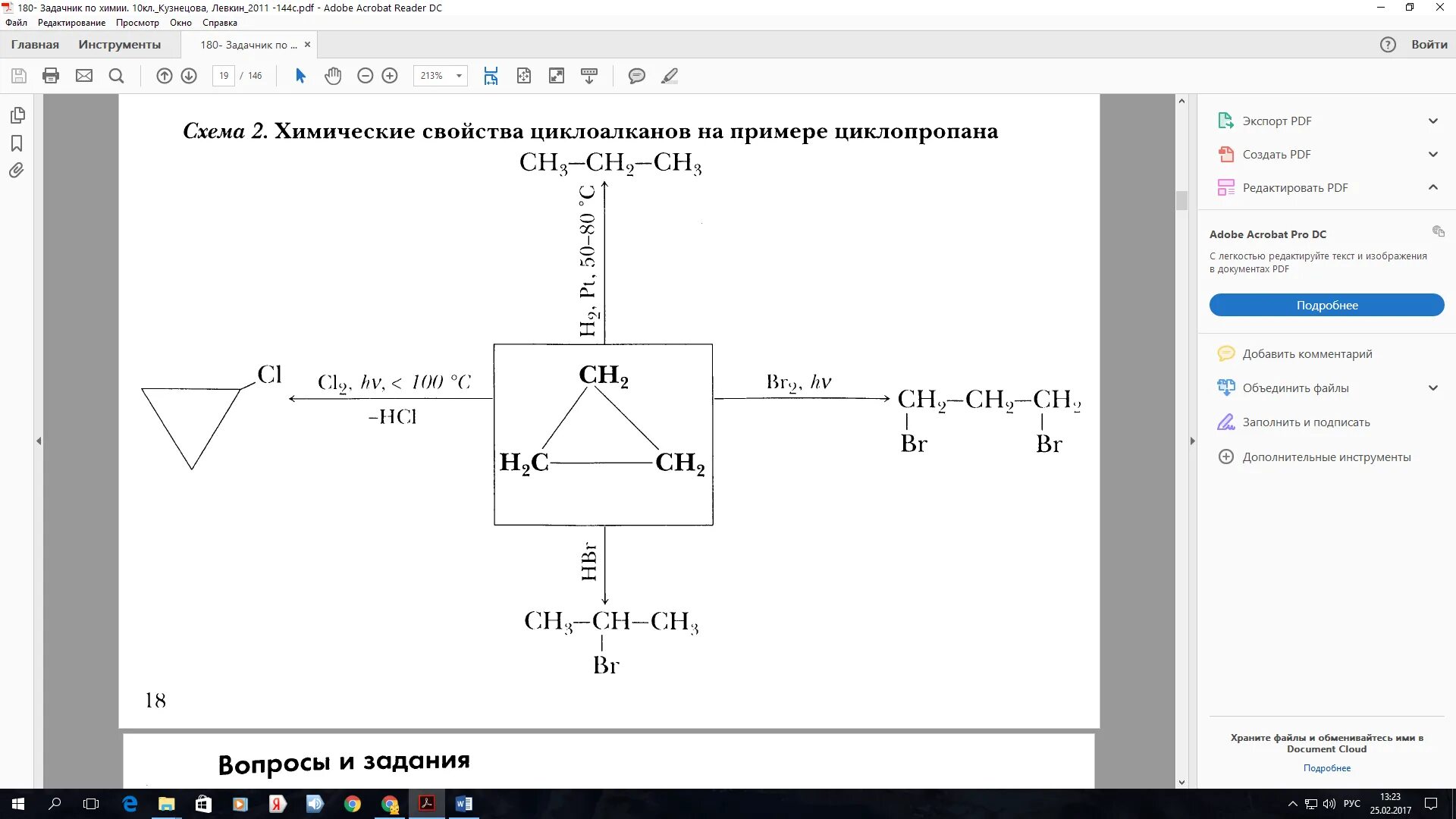Activate the selection arrow tool
The width and height of the screenshot is (1456, 819).
[x=300, y=76]
